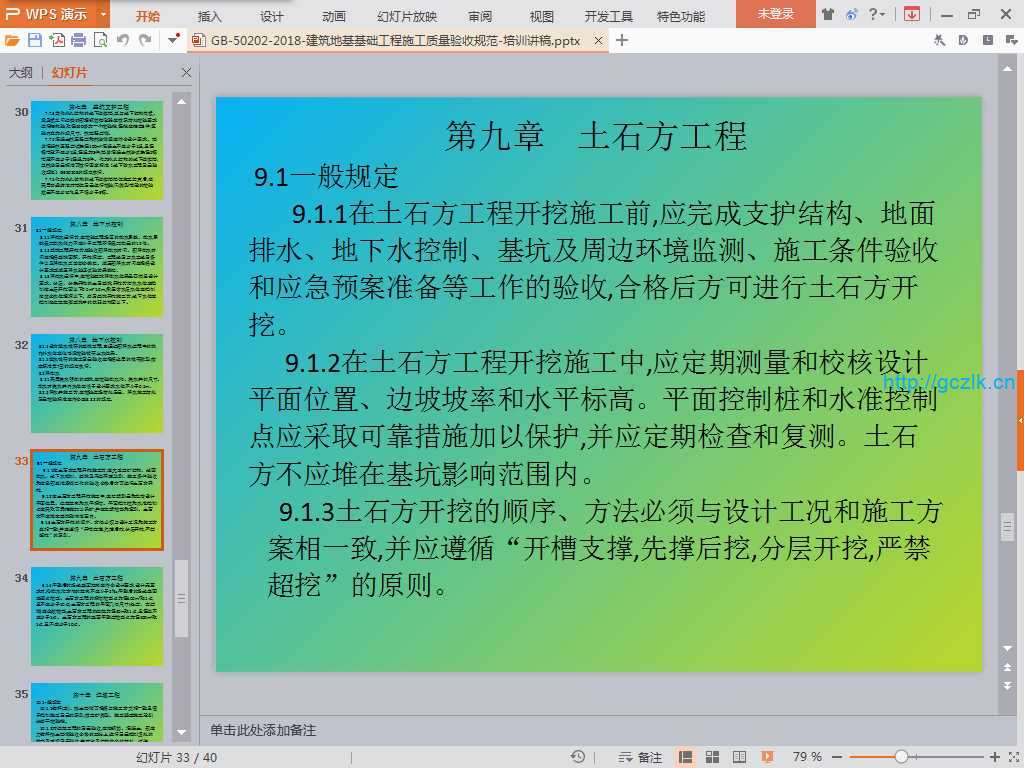Click the Export to PDF icon
The height and width of the screenshot is (768, 1024).
(x=57, y=40)
